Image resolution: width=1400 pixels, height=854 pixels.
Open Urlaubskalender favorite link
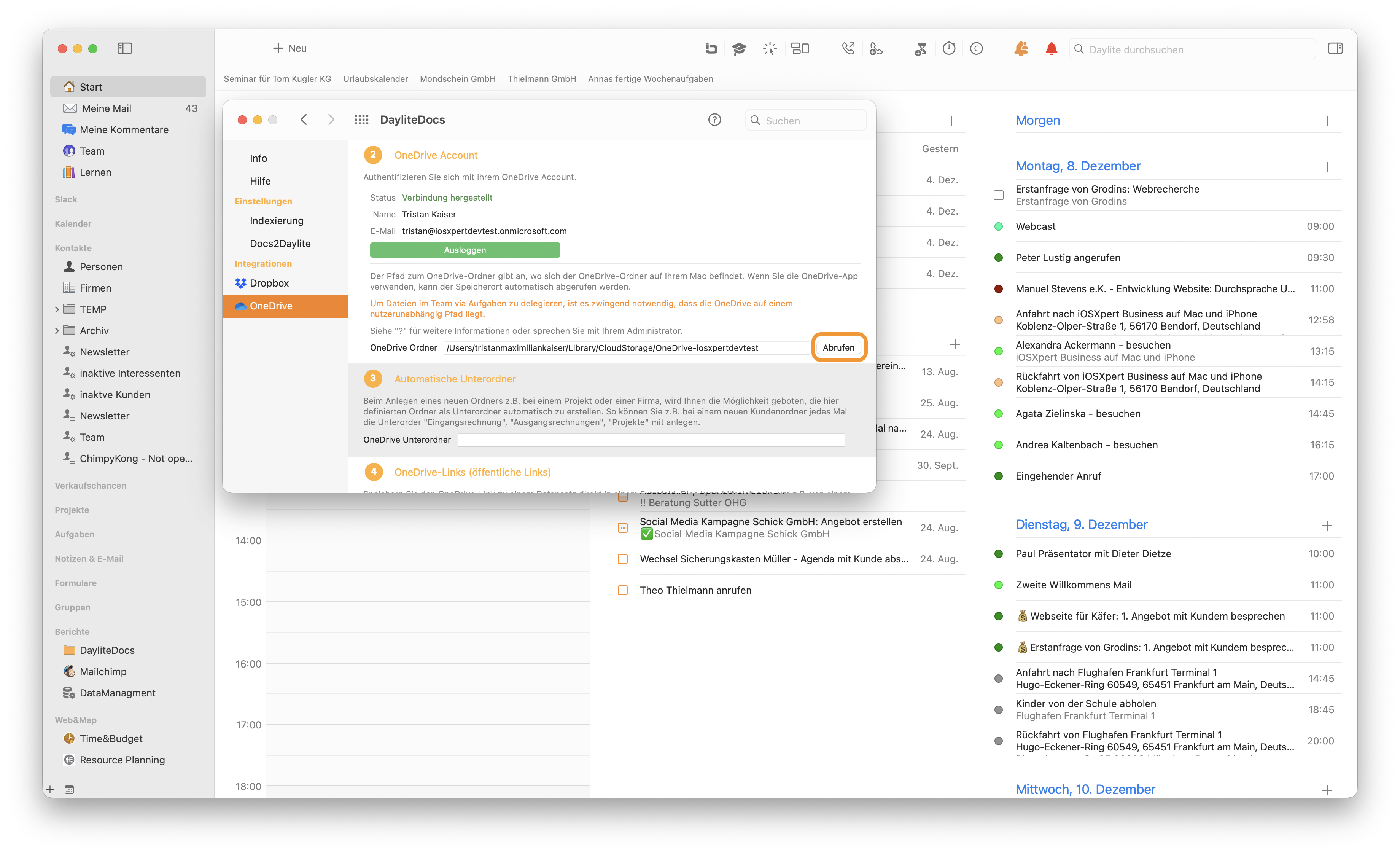pyautogui.click(x=375, y=79)
